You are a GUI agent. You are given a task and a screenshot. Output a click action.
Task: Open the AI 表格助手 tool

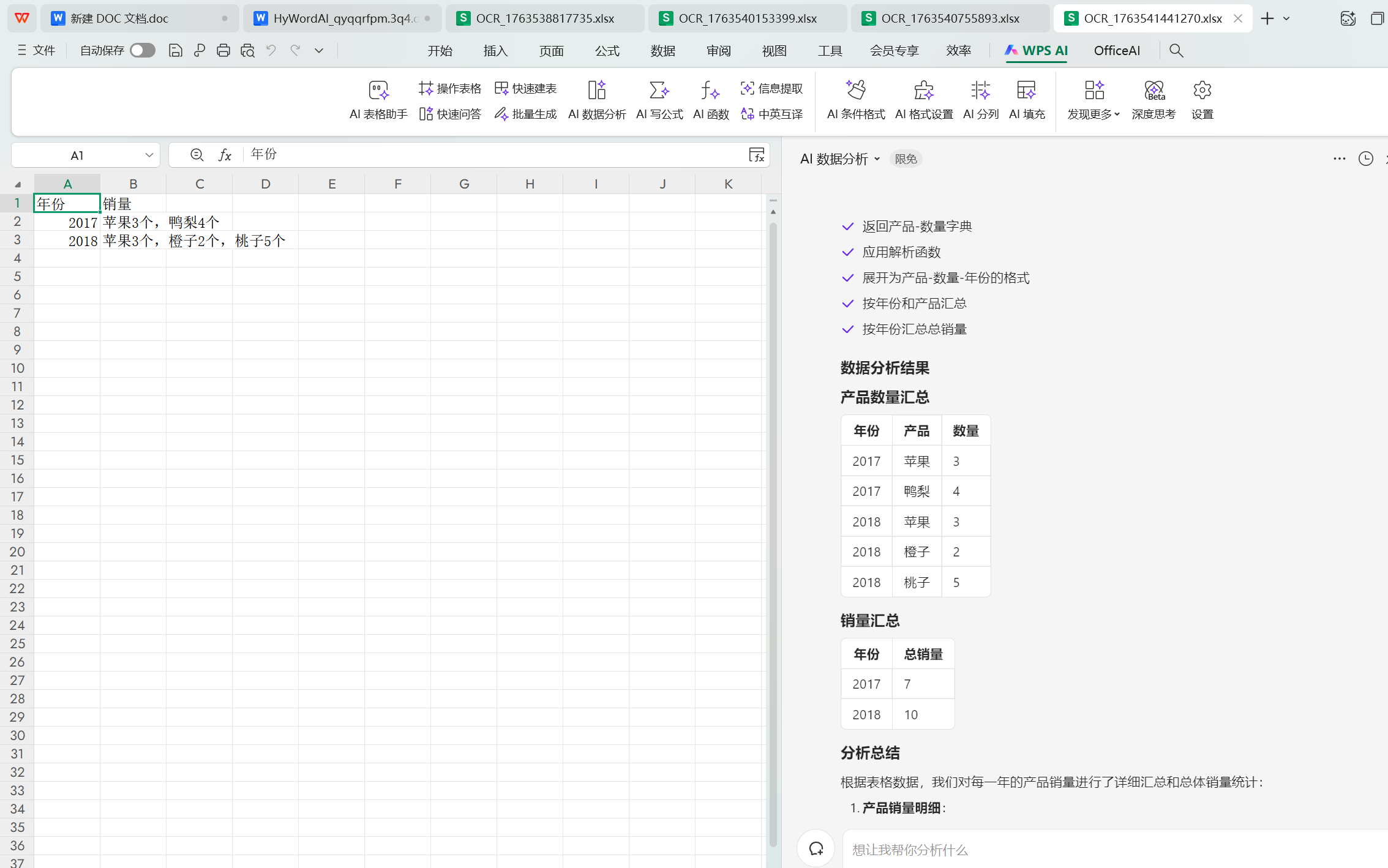pos(378,99)
